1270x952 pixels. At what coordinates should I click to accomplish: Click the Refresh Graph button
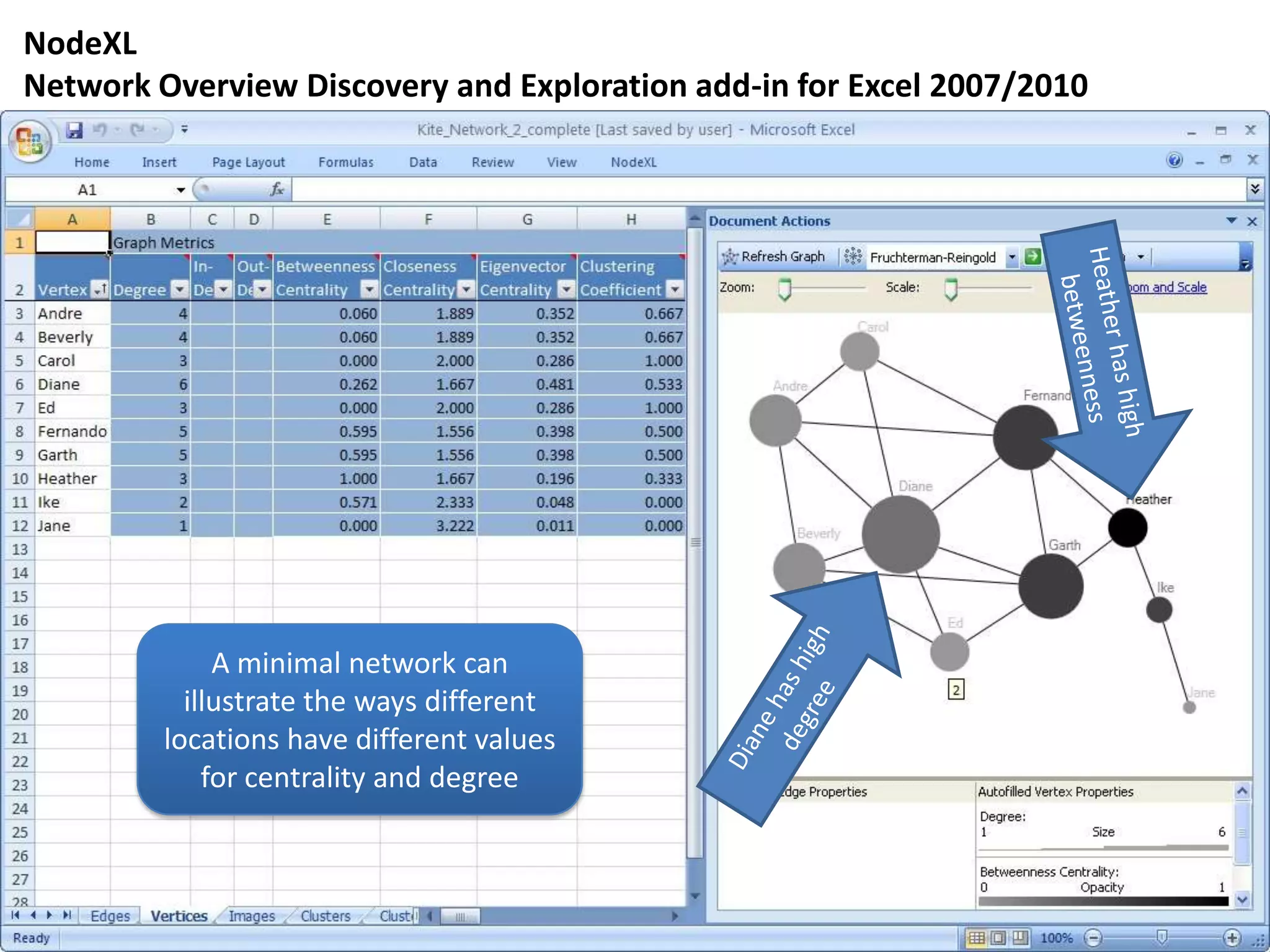pyautogui.click(x=774, y=257)
